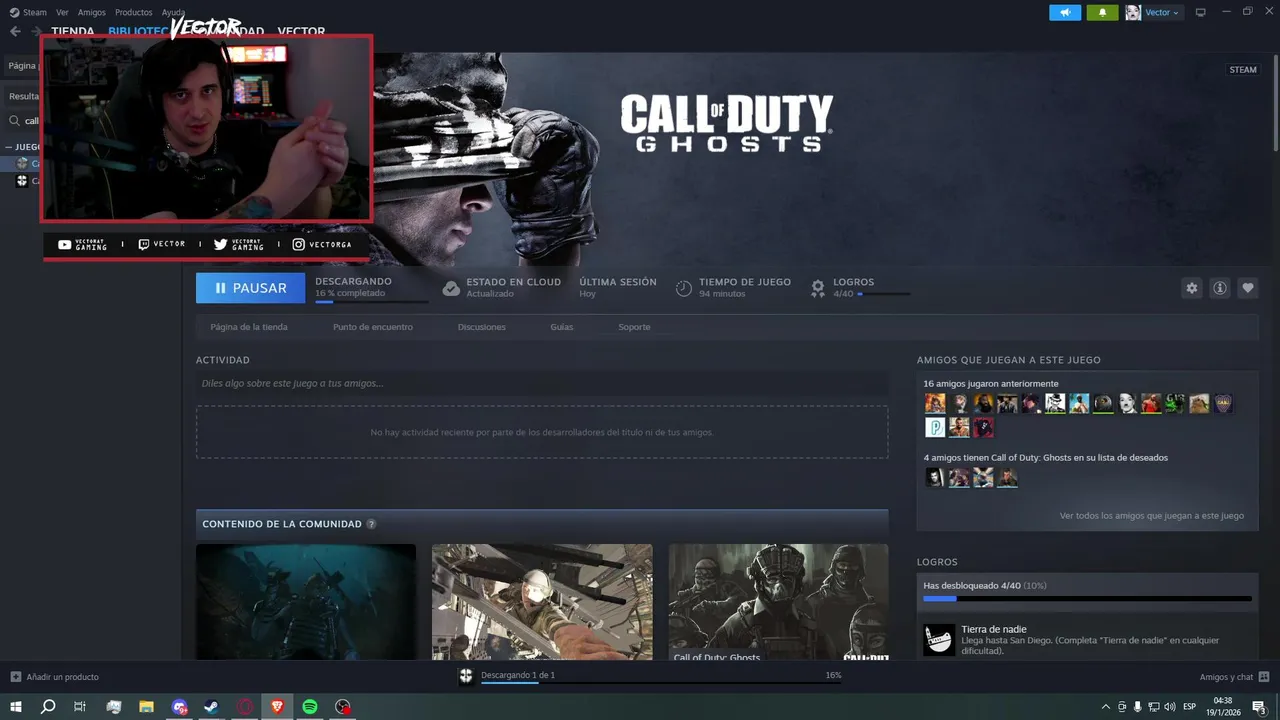Open File Explorer from taskbar
This screenshot has width=1280, height=720.
coord(146,707)
